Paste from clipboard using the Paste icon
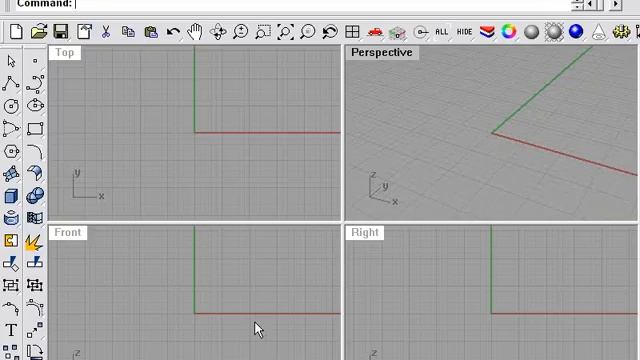The height and width of the screenshot is (360, 640). pyautogui.click(x=151, y=31)
